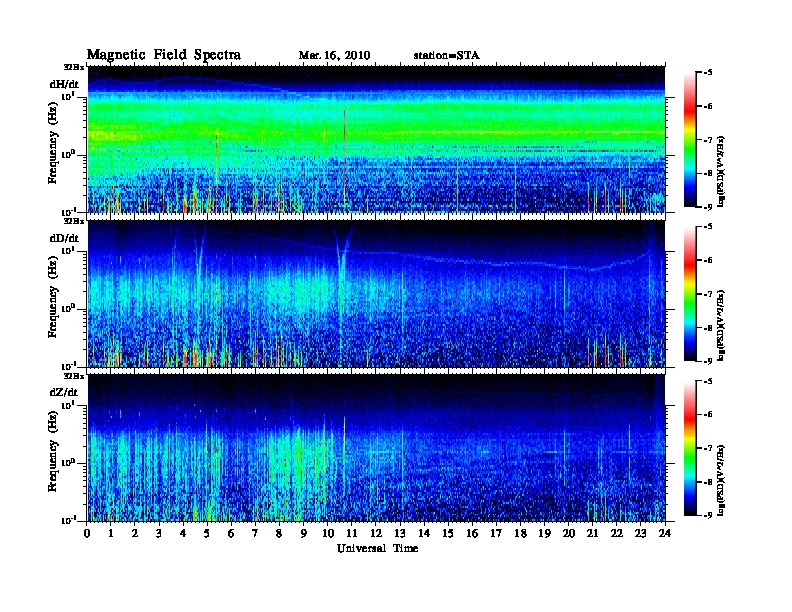Click the "Universal Time" axis title
The image size is (792, 612).
377,548
